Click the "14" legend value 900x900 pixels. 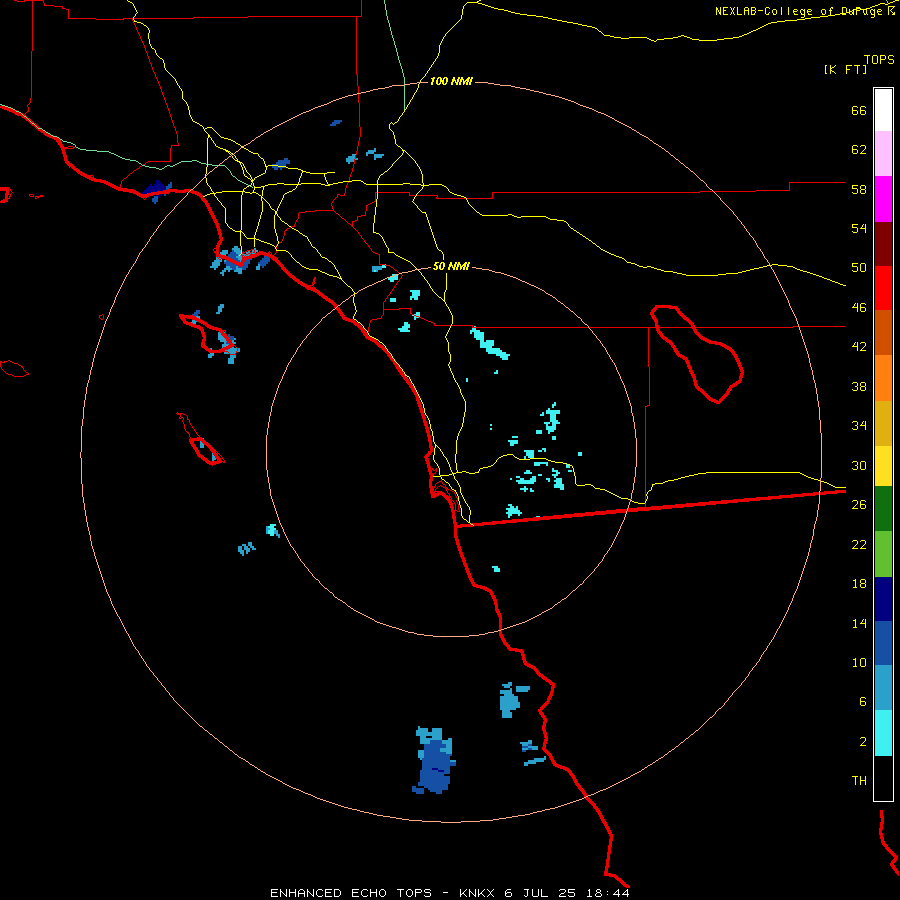(x=859, y=623)
